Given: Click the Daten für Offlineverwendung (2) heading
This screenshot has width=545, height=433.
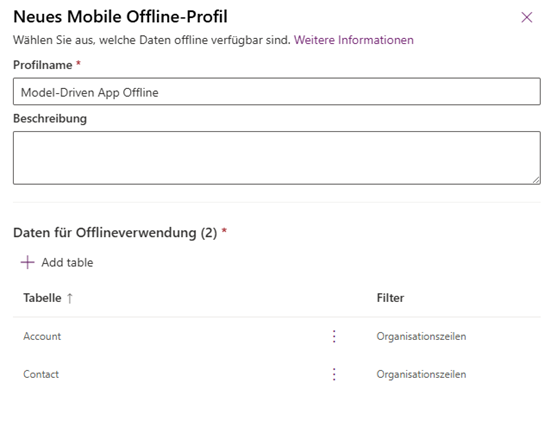Looking at the screenshot, I should 115,232.
